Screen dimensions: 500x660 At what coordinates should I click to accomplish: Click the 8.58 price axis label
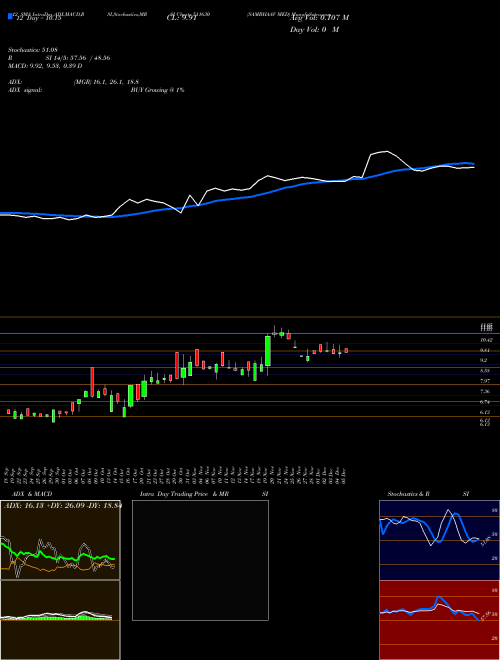pyautogui.click(x=484, y=371)
